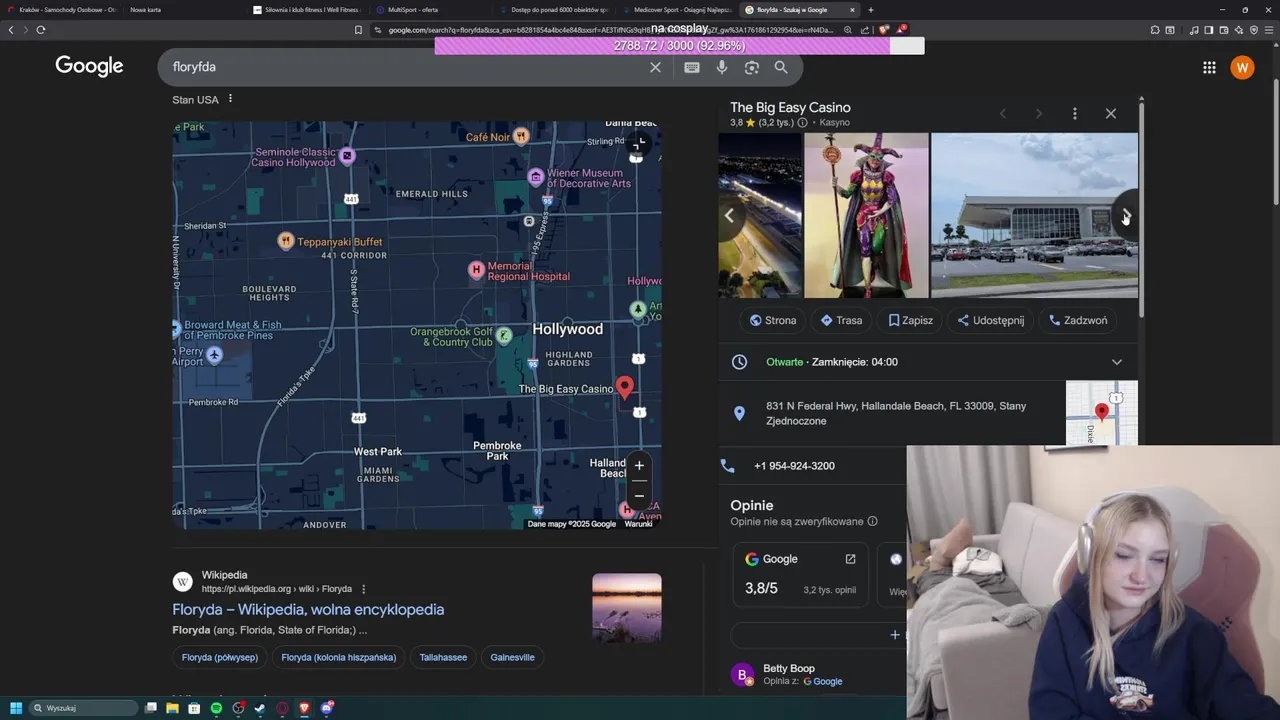Open the jester statue photo
This screenshot has width=1280, height=720.
(x=866, y=215)
